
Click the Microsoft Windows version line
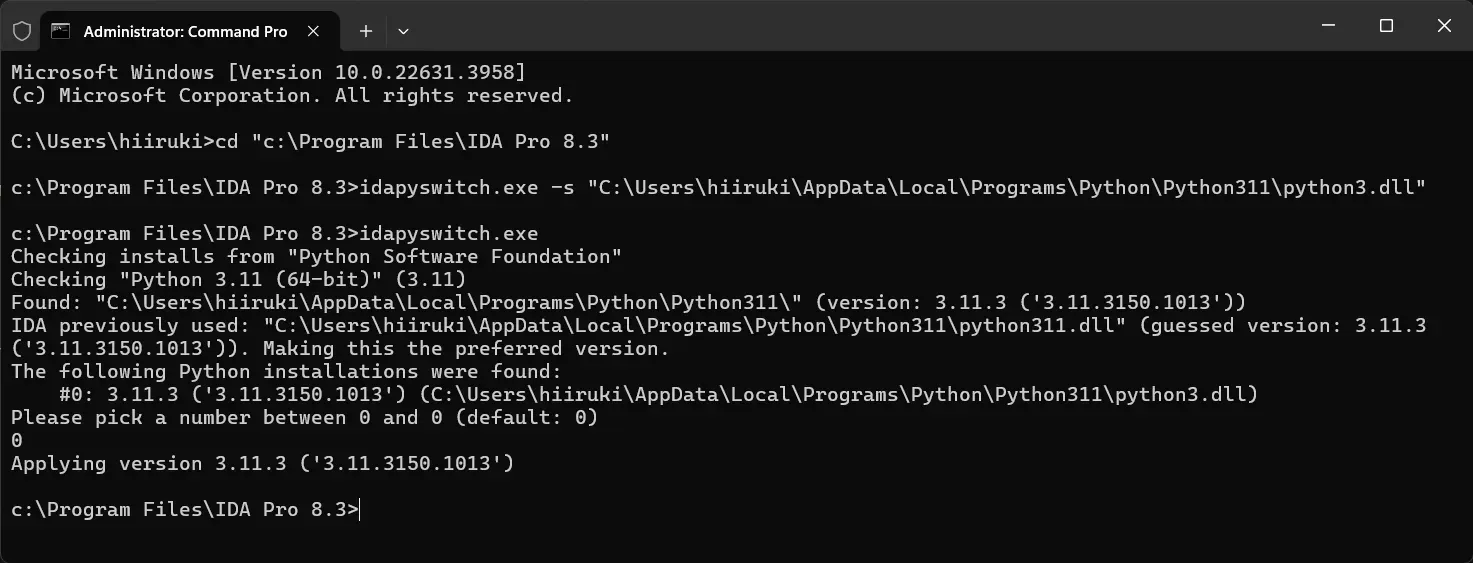(268, 73)
